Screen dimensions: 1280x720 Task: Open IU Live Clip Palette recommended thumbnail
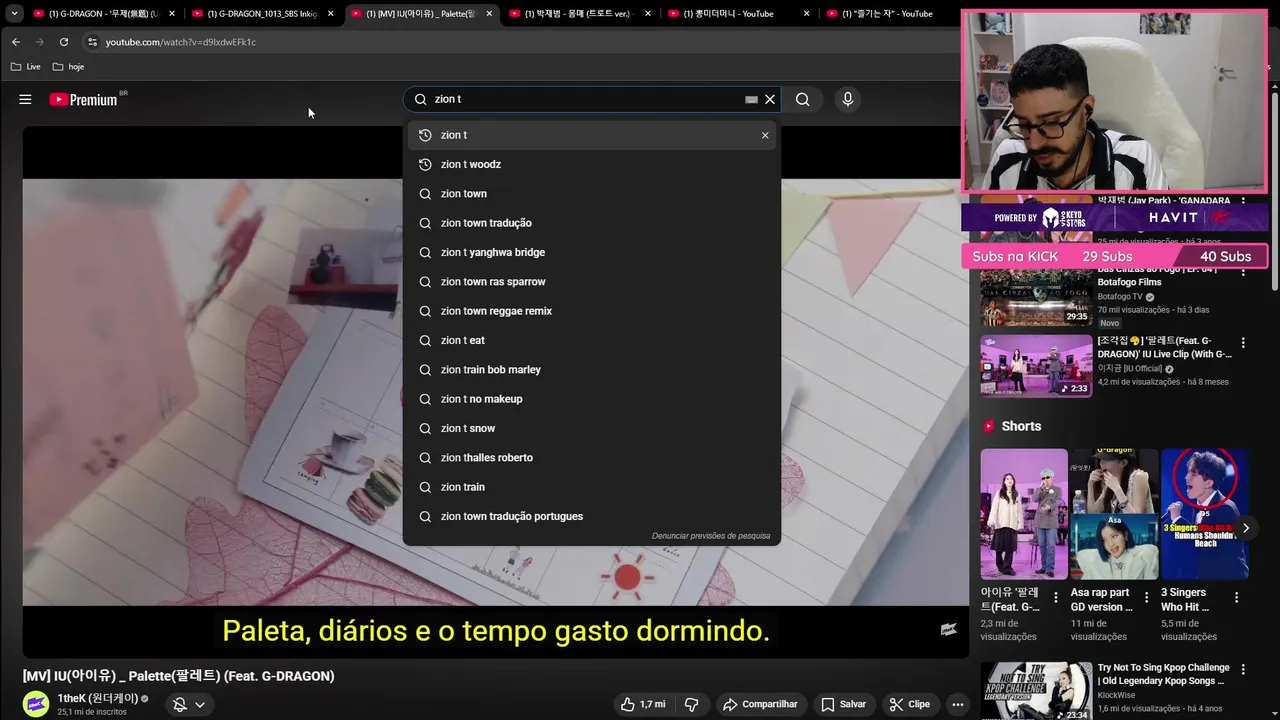pos(1036,365)
